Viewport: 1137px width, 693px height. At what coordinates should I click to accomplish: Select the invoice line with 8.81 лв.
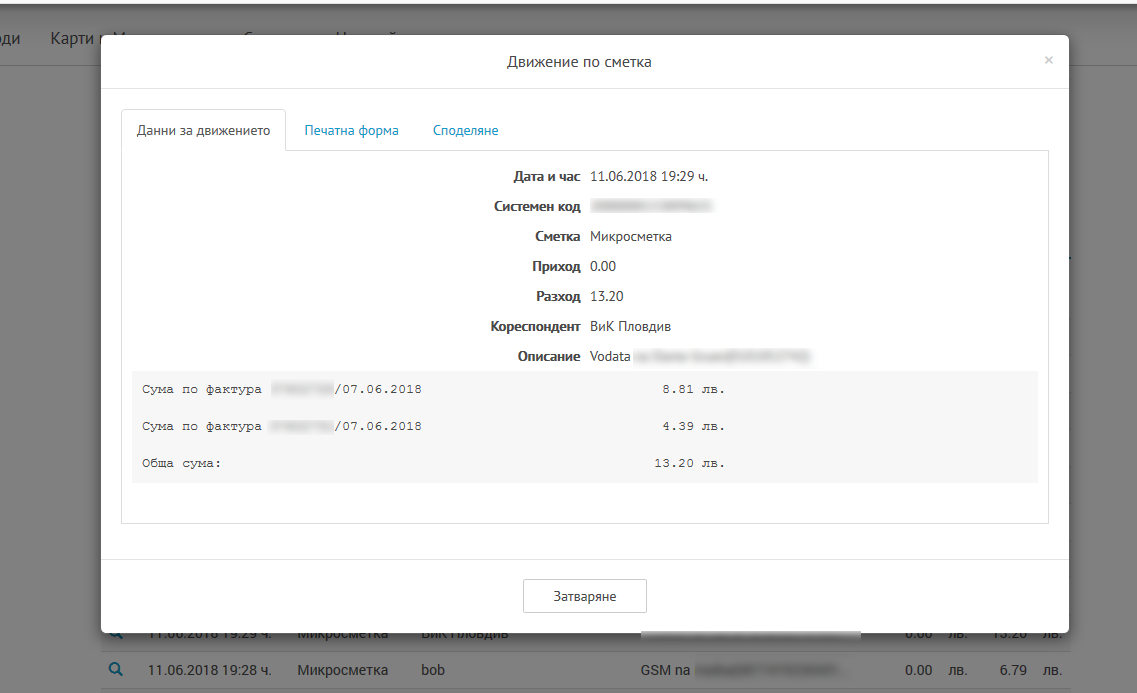pyautogui.click(x=433, y=389)
